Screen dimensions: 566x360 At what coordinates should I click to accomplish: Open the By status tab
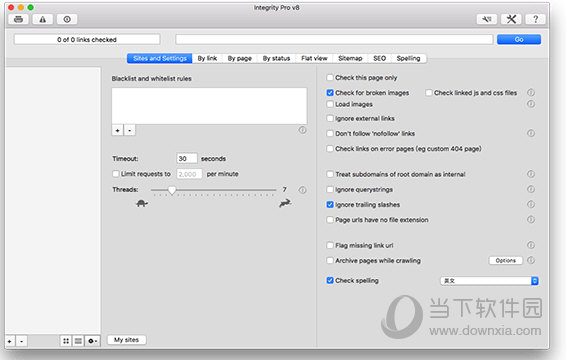[x=276, y=58]
